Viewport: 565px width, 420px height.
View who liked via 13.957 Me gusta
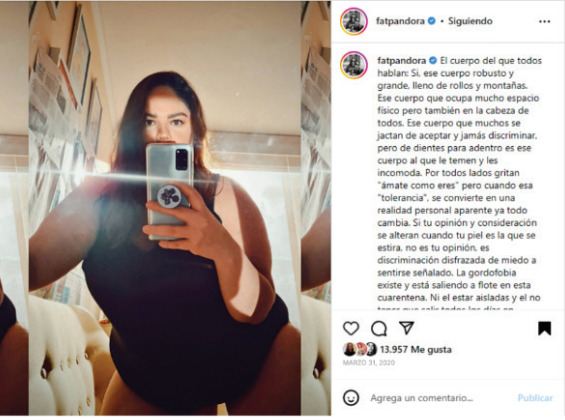[415, 349]
